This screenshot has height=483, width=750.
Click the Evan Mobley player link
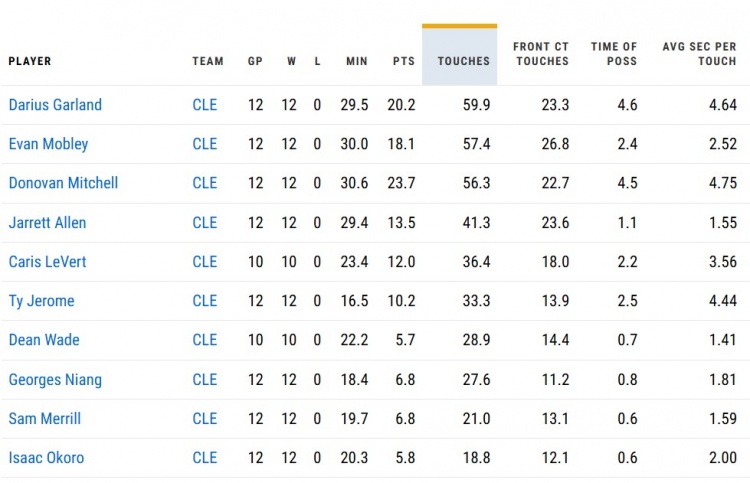[48, 144]
